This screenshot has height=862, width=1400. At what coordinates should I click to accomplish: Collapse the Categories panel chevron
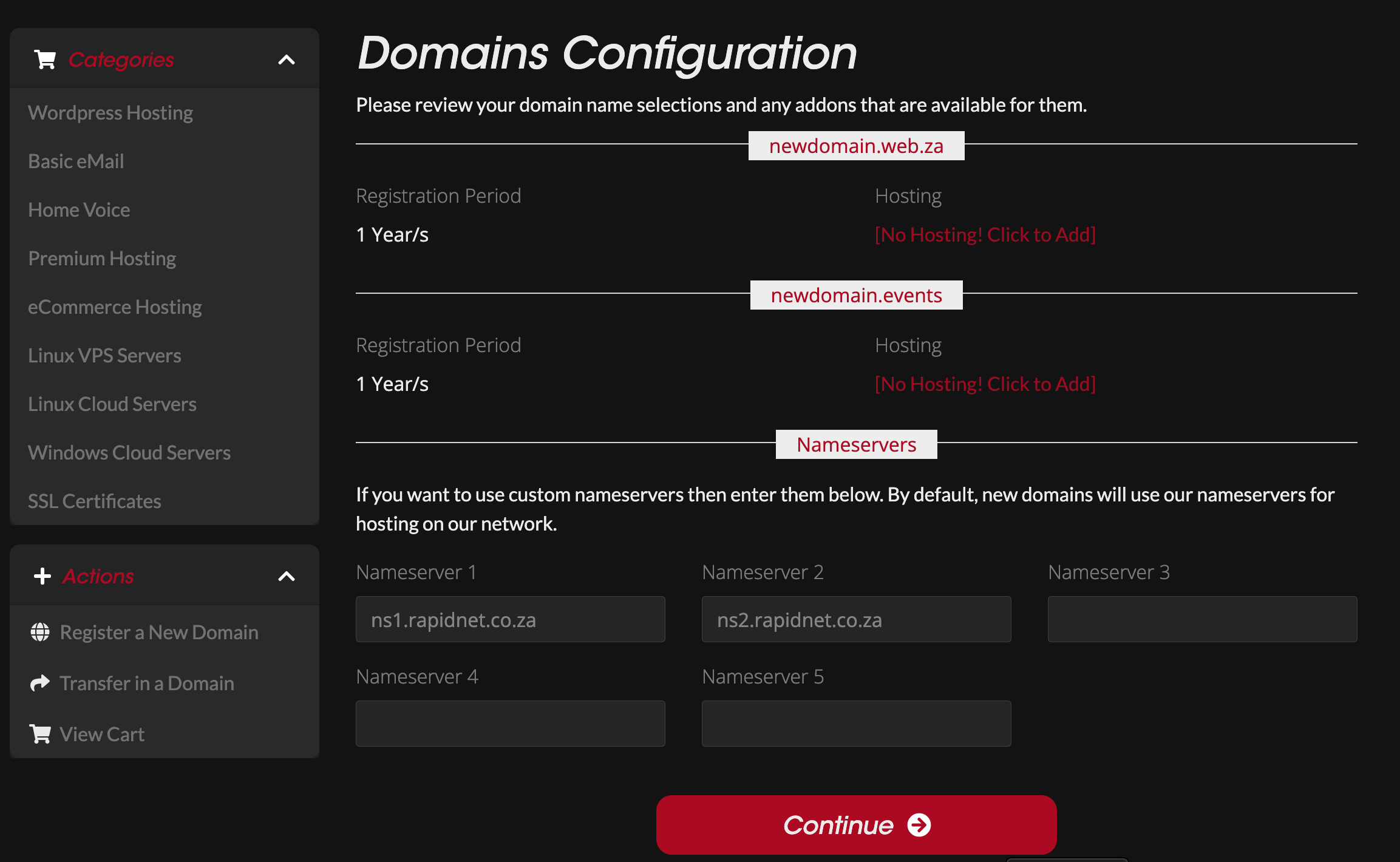pos(286,59)
